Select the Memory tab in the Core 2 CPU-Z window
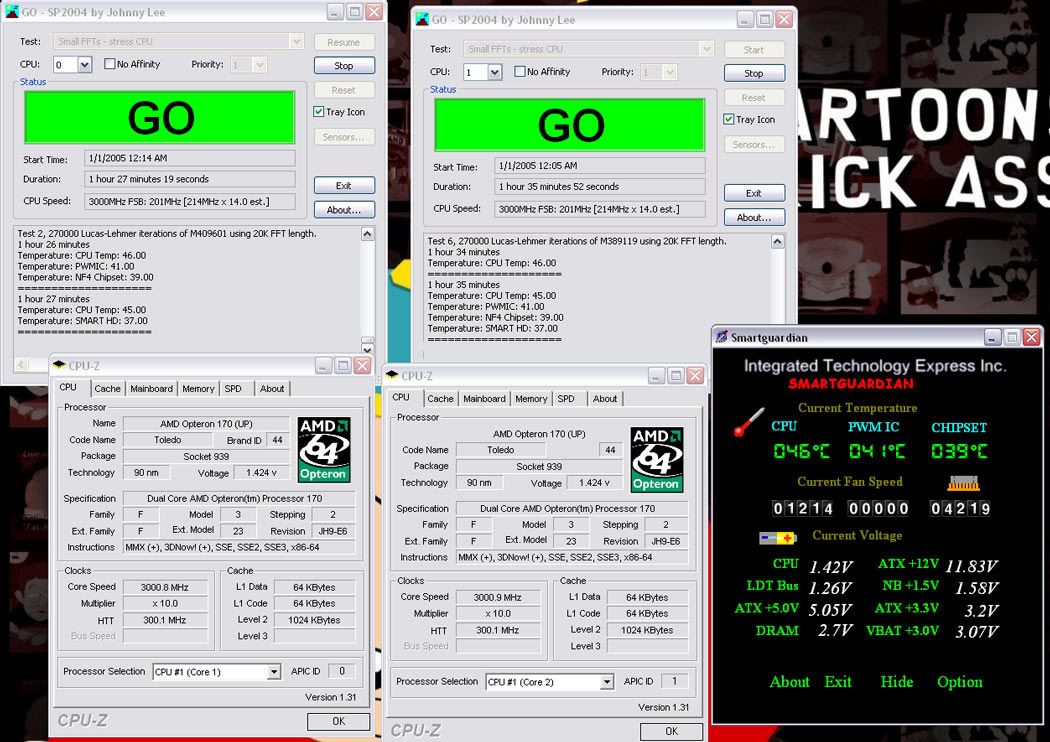The image size is (1050, 742). click(x=531, y=398)
